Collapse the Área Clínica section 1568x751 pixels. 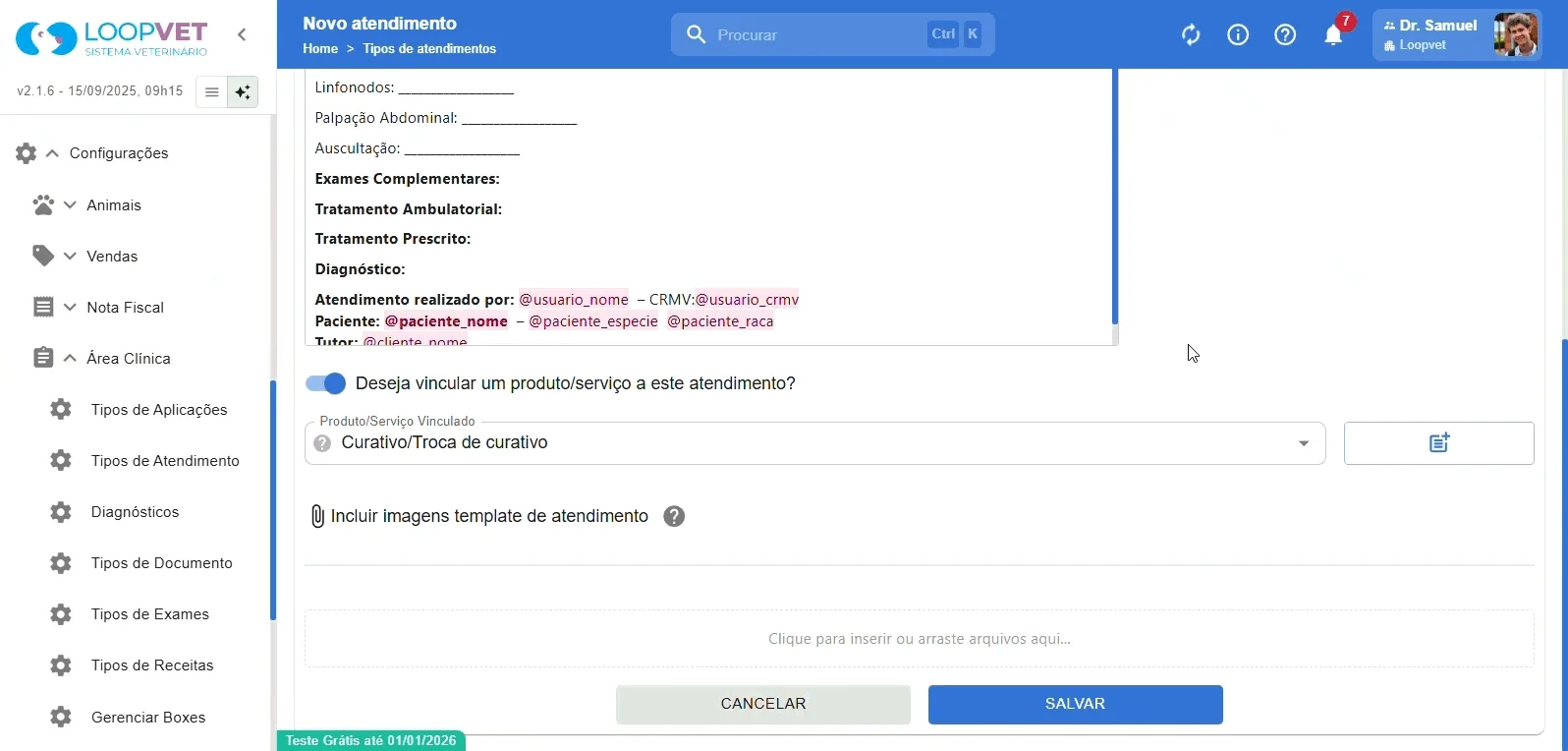coord(102,359)
